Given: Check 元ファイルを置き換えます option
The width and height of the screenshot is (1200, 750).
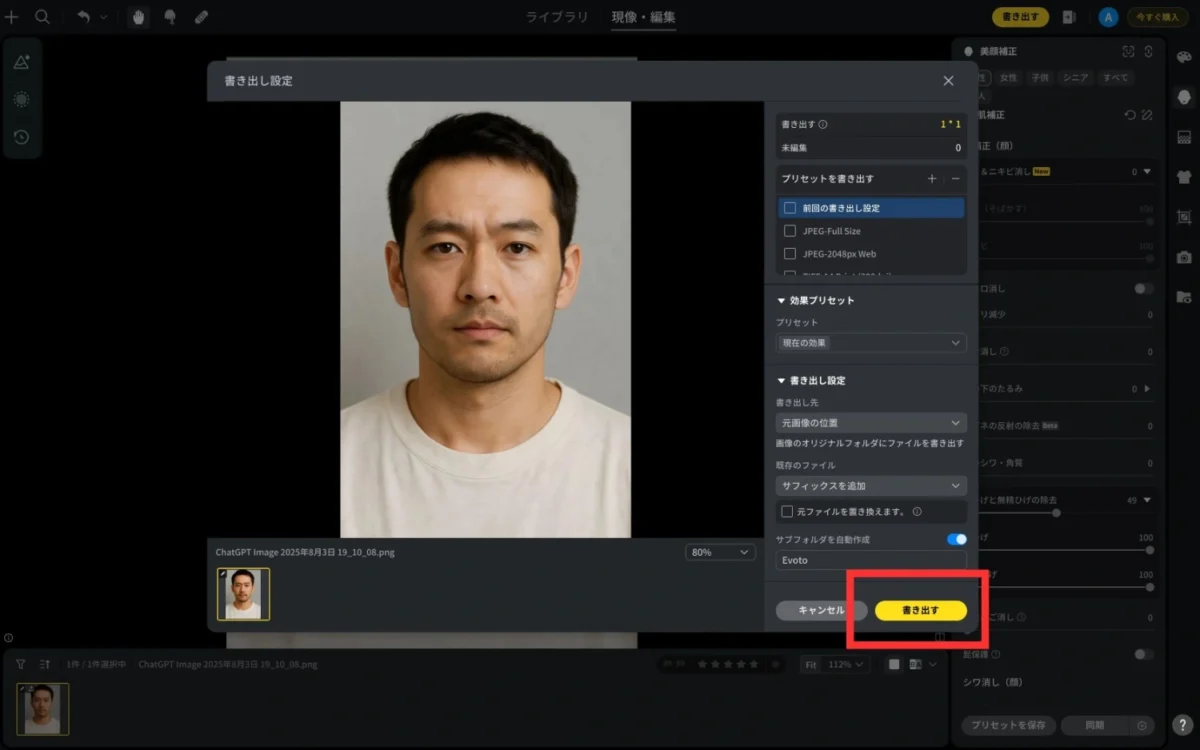Looking at the screenshot, I should click(787, 511).
